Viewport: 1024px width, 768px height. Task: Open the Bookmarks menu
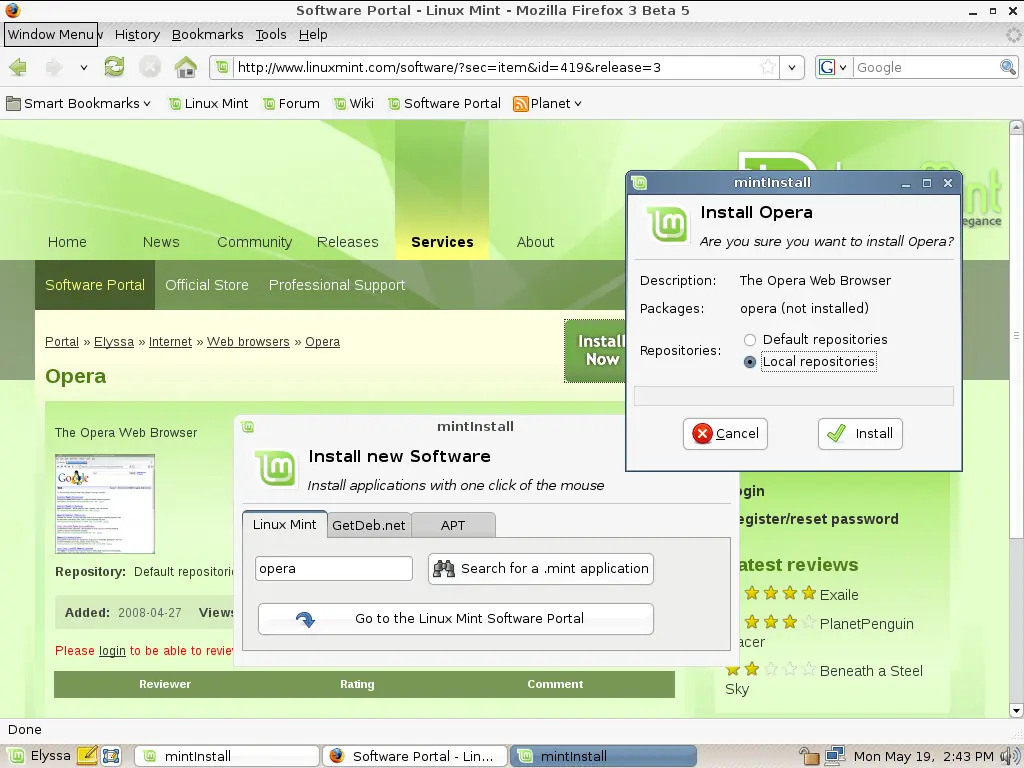click(x=208, y=35)
